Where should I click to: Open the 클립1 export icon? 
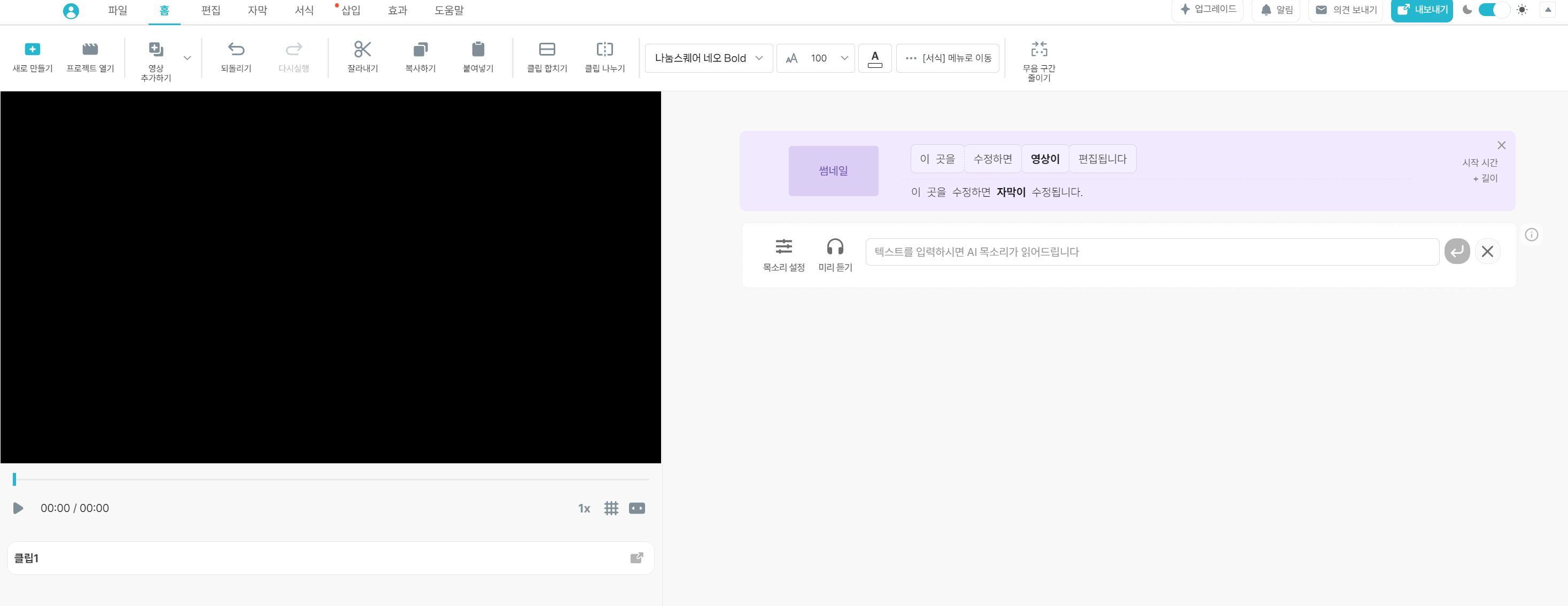[636, 558]
